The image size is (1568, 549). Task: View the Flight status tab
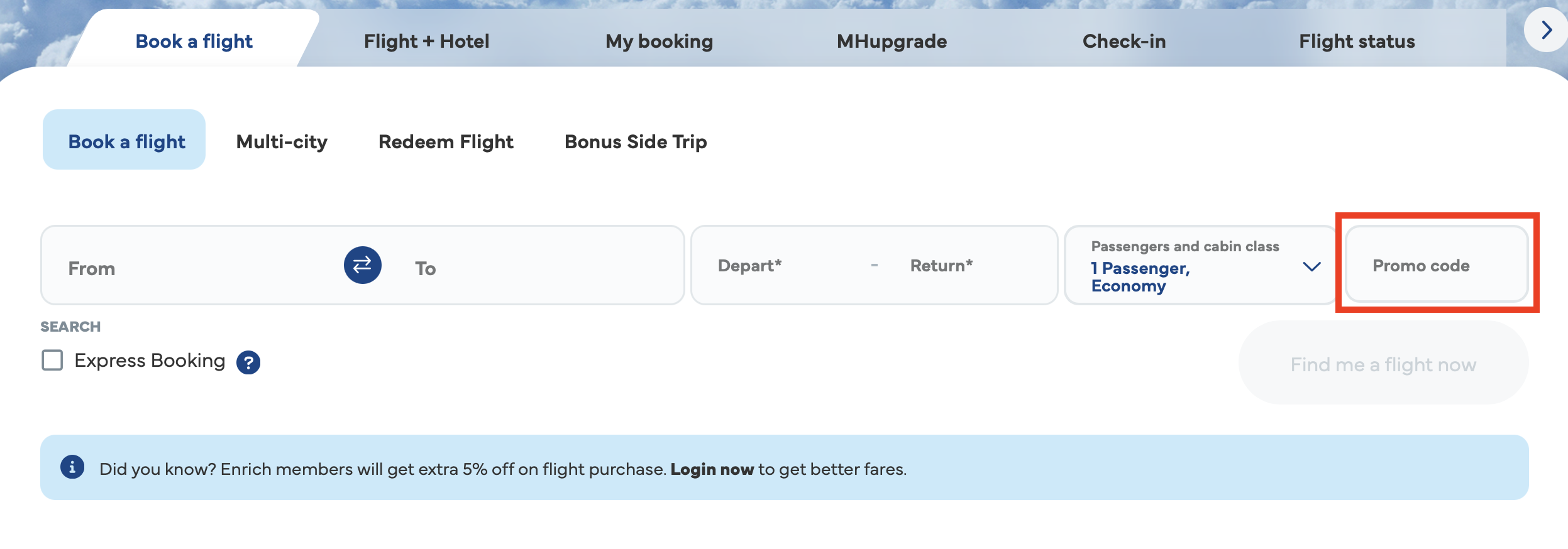pyautogui.click(x=1357, y=41)
